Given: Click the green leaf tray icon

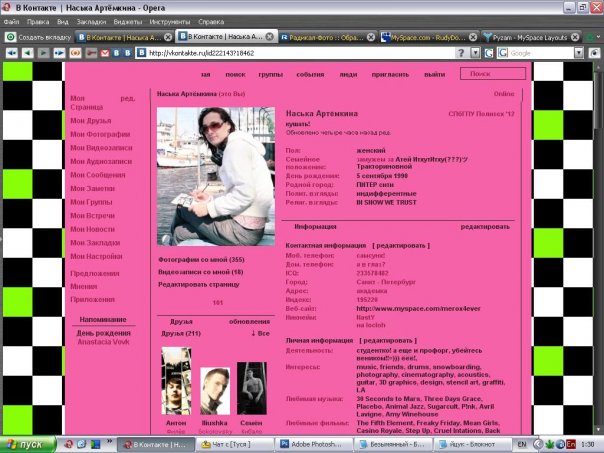Looking at the screenshot, I should click(x=550, y=444).
